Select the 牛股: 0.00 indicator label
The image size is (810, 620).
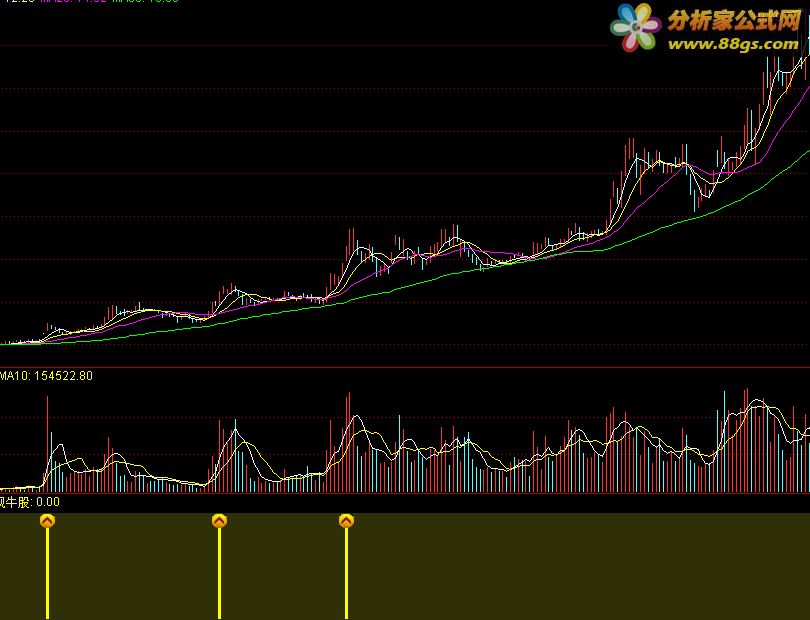[x=29, y=502]
